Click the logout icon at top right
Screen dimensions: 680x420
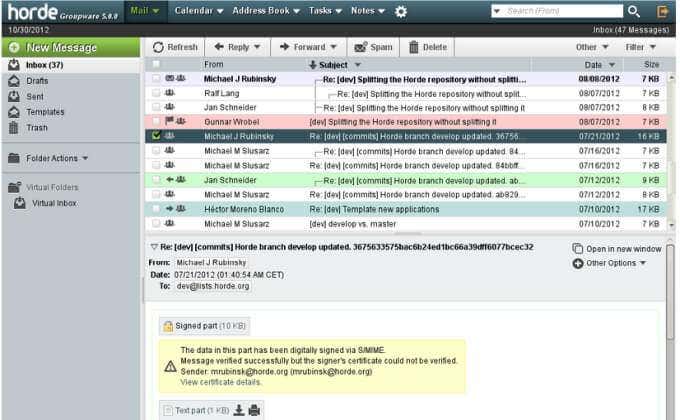click(x=662, y=12)
